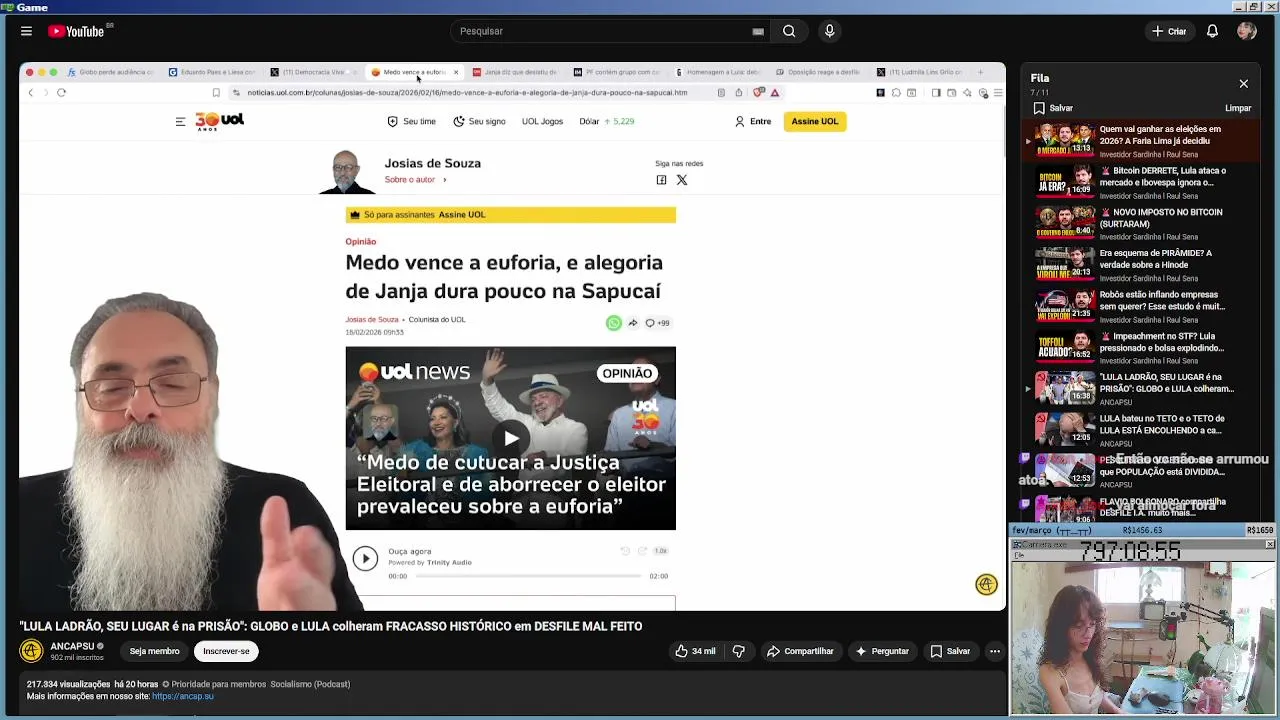Image resolution: width=1280 pixels, height=720 pixels.
Task: Open more actions three-dot menu
Action: [x=995, y=651]
